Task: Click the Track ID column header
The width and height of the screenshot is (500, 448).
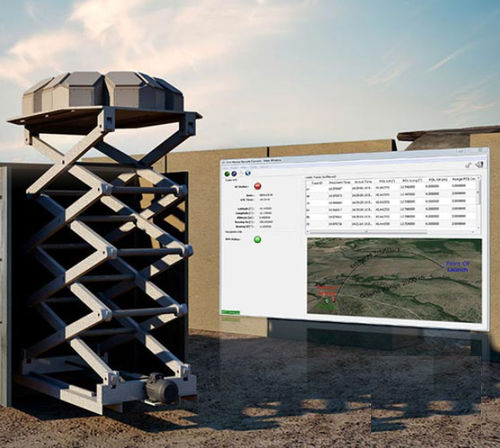Action: [x=317, y=183]
